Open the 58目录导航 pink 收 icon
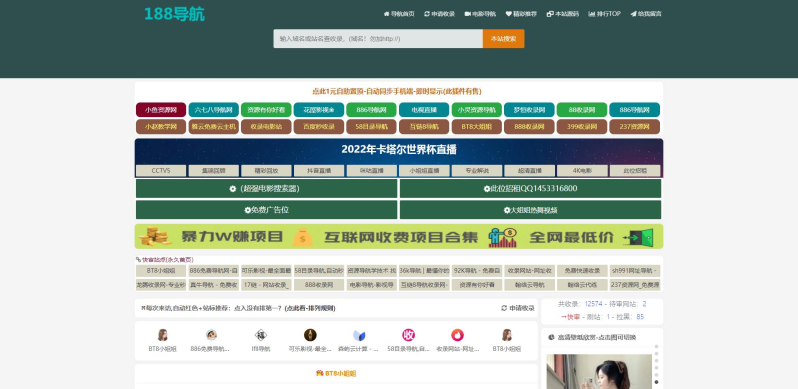This screenshot has width=798, height=389. [x=408, y=335]
